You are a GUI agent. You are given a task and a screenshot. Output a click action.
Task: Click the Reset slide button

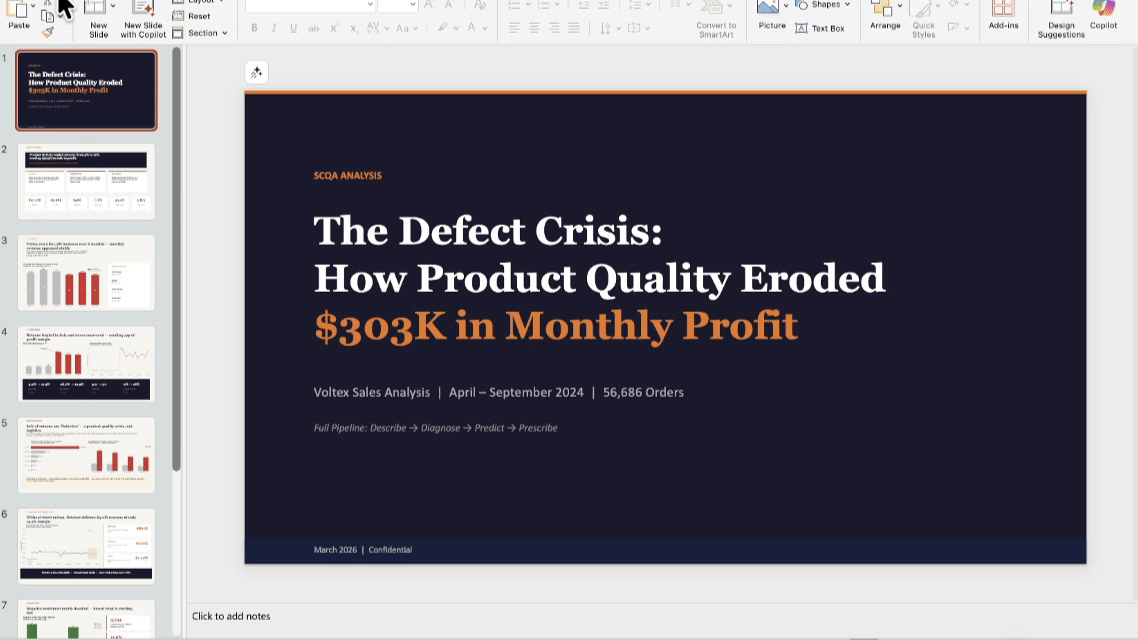tap(192, 16)
